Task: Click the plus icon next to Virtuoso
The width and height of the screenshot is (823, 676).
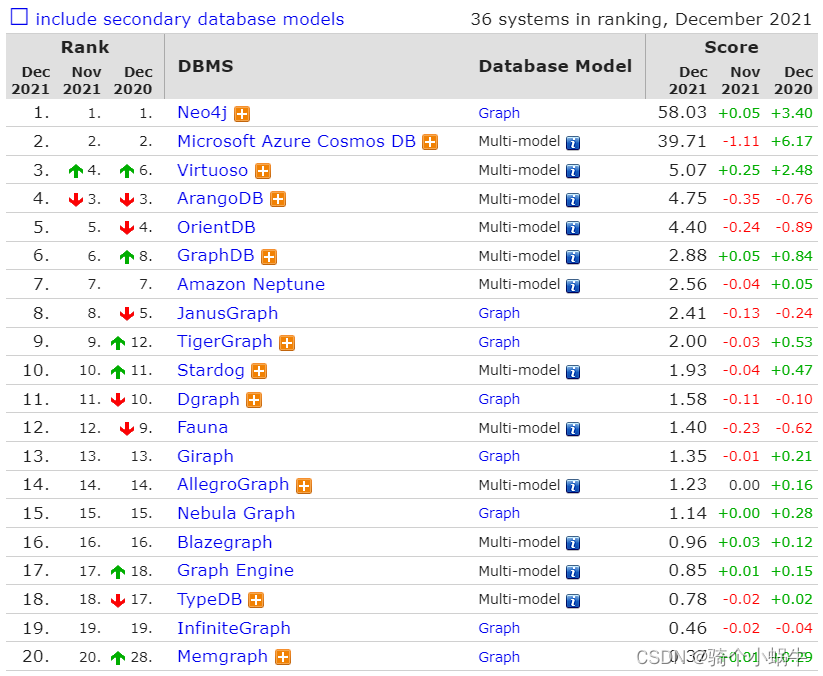Action: point(263,171)
